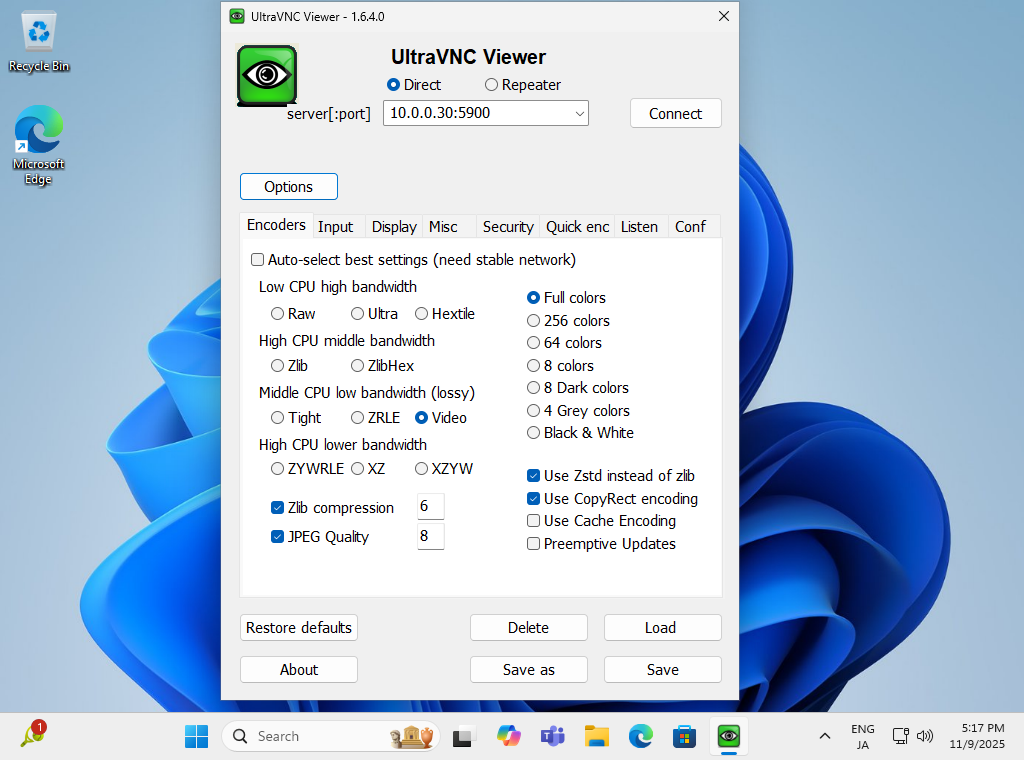
Task: Open the Microsoft Store from the taskbar
Action: 684,736
